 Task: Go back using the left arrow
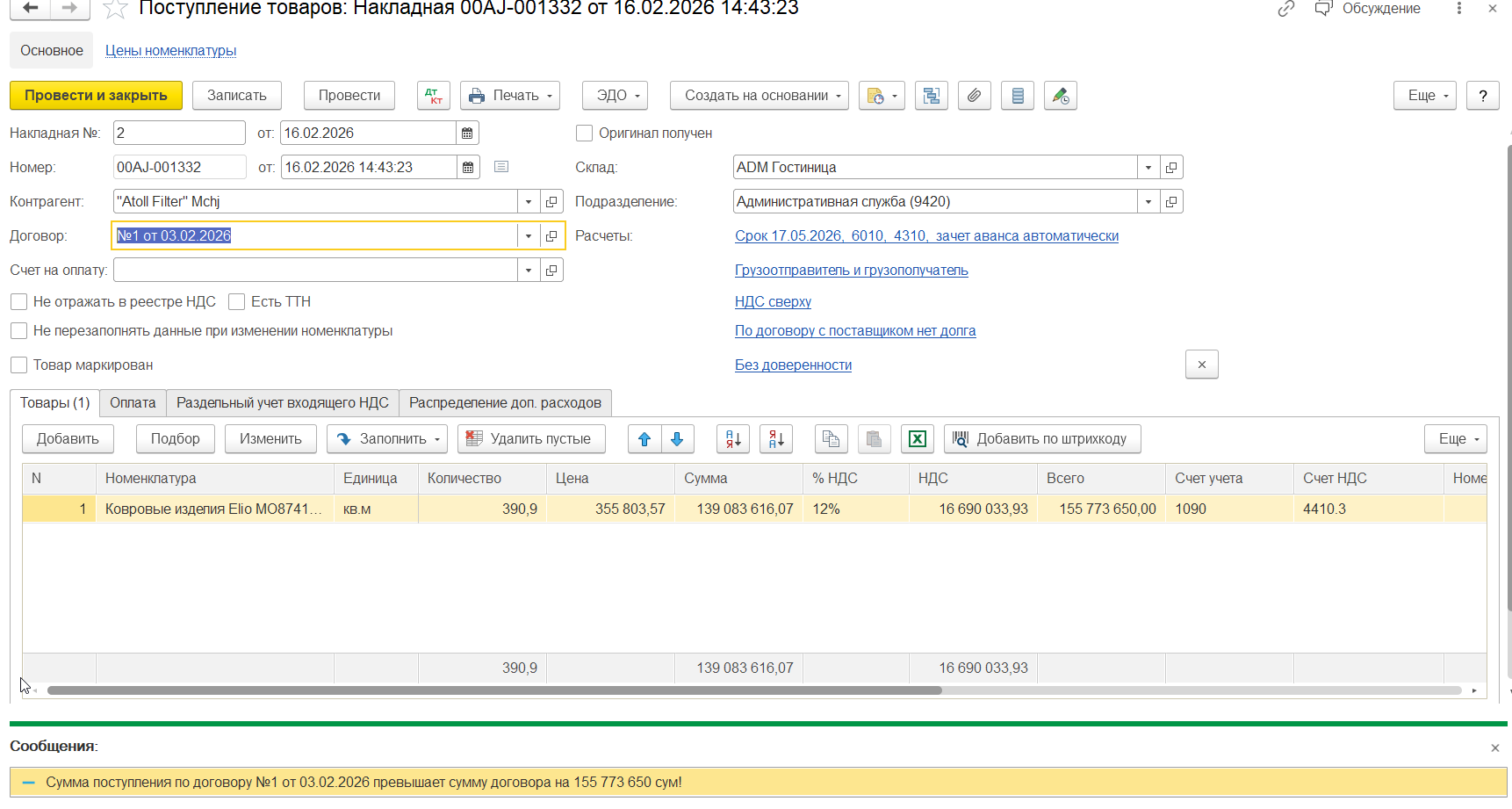[30, 8]
